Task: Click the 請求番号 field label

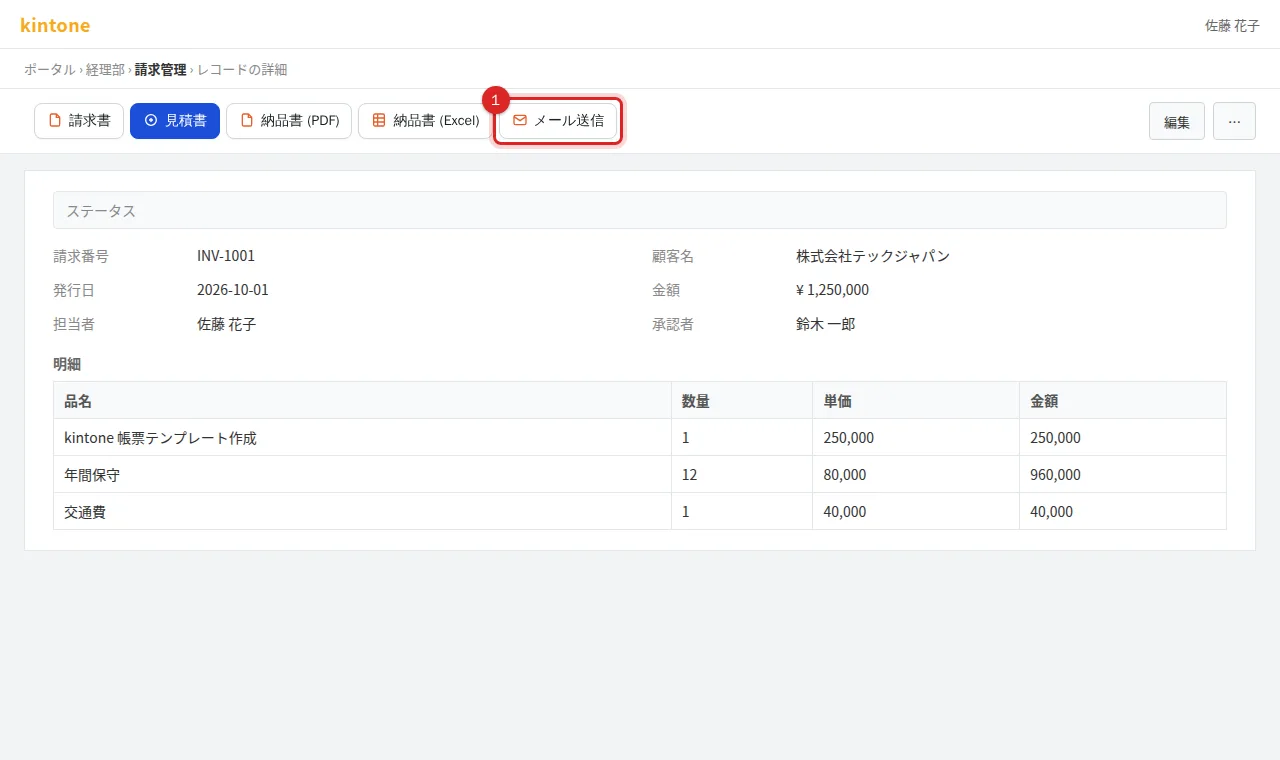Action: 81,256
